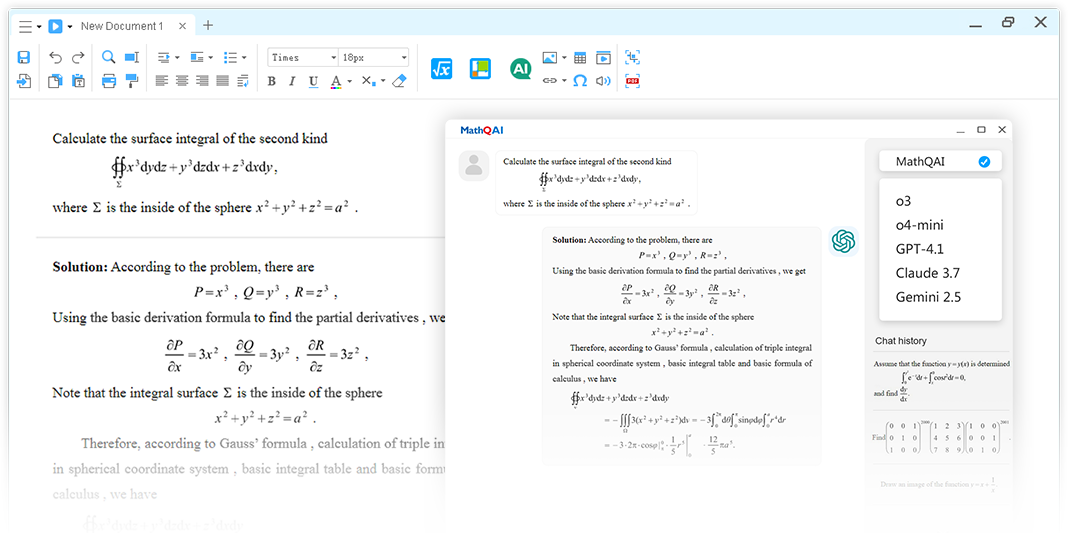Screen dimensions: 1068x533
Task: Export document via the PDF icon
Action: point(633,81)
